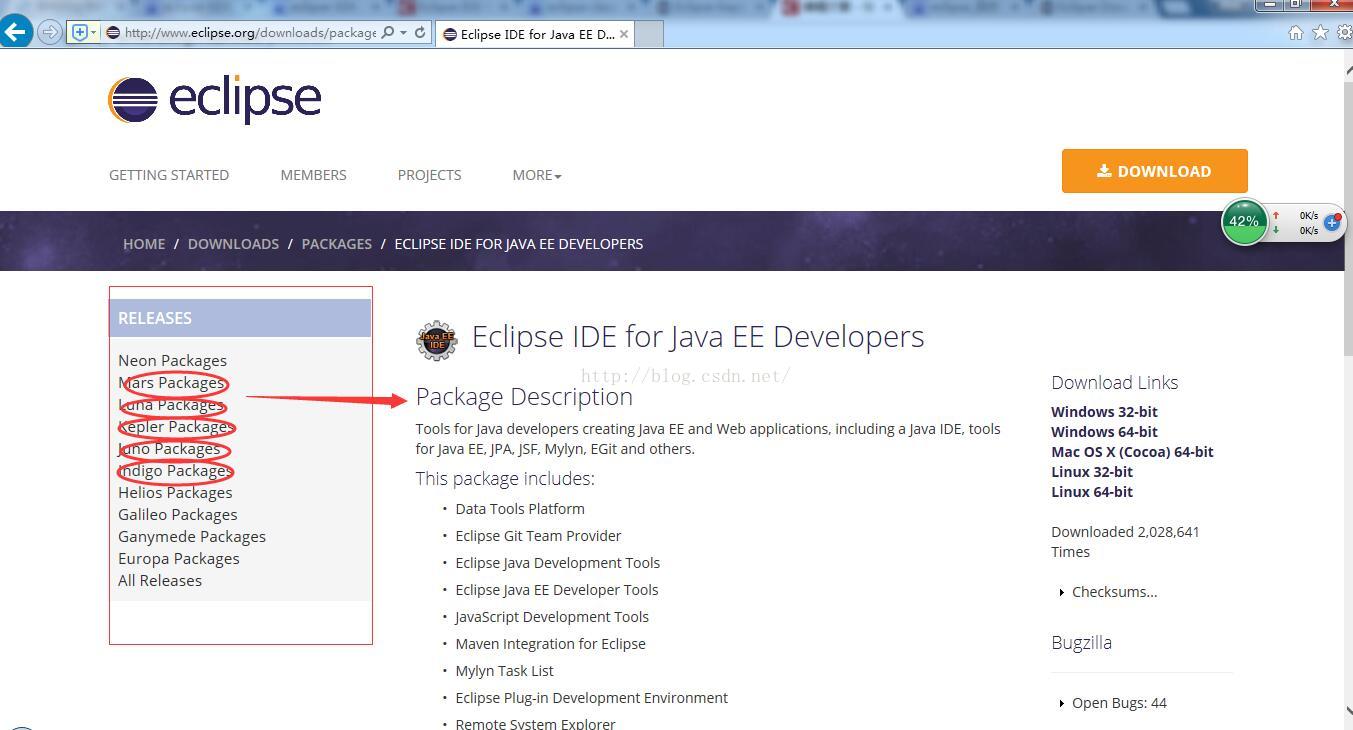Viewport: 1353px width, 730px height.
Task: Click the blue plus icon on speed widget
Action: coord(1332,222)
